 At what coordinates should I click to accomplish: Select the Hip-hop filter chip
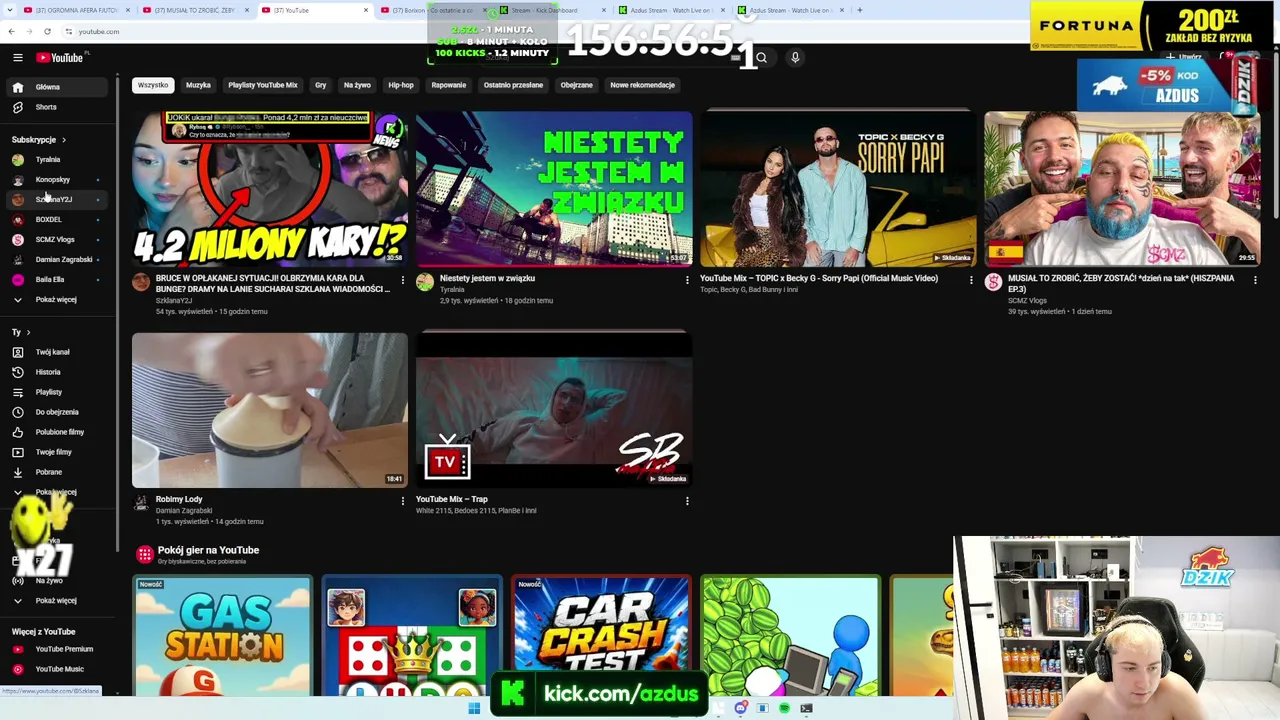(x=401, y=85)
